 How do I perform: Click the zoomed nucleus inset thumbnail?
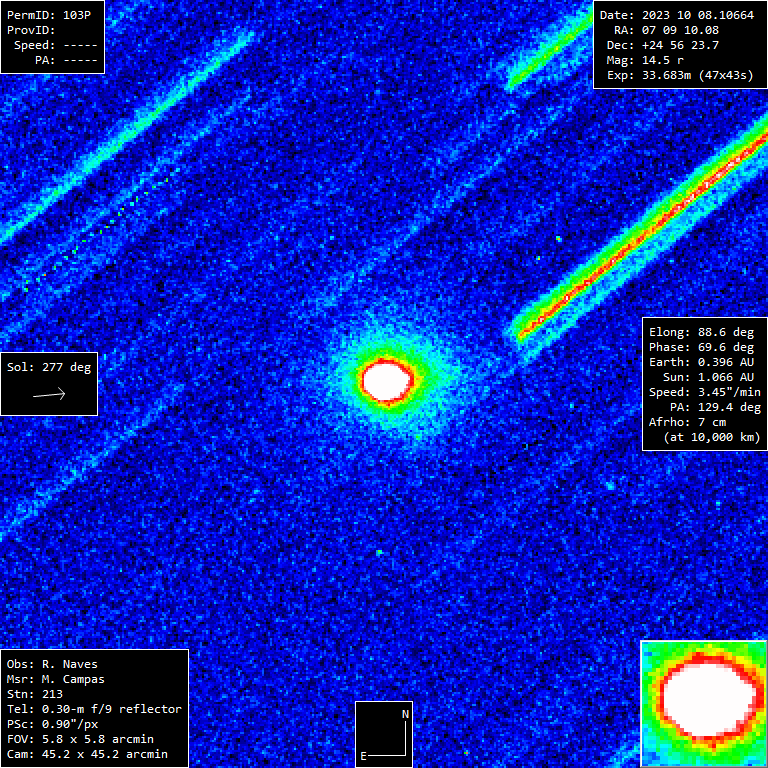click(x=704, y=704)
